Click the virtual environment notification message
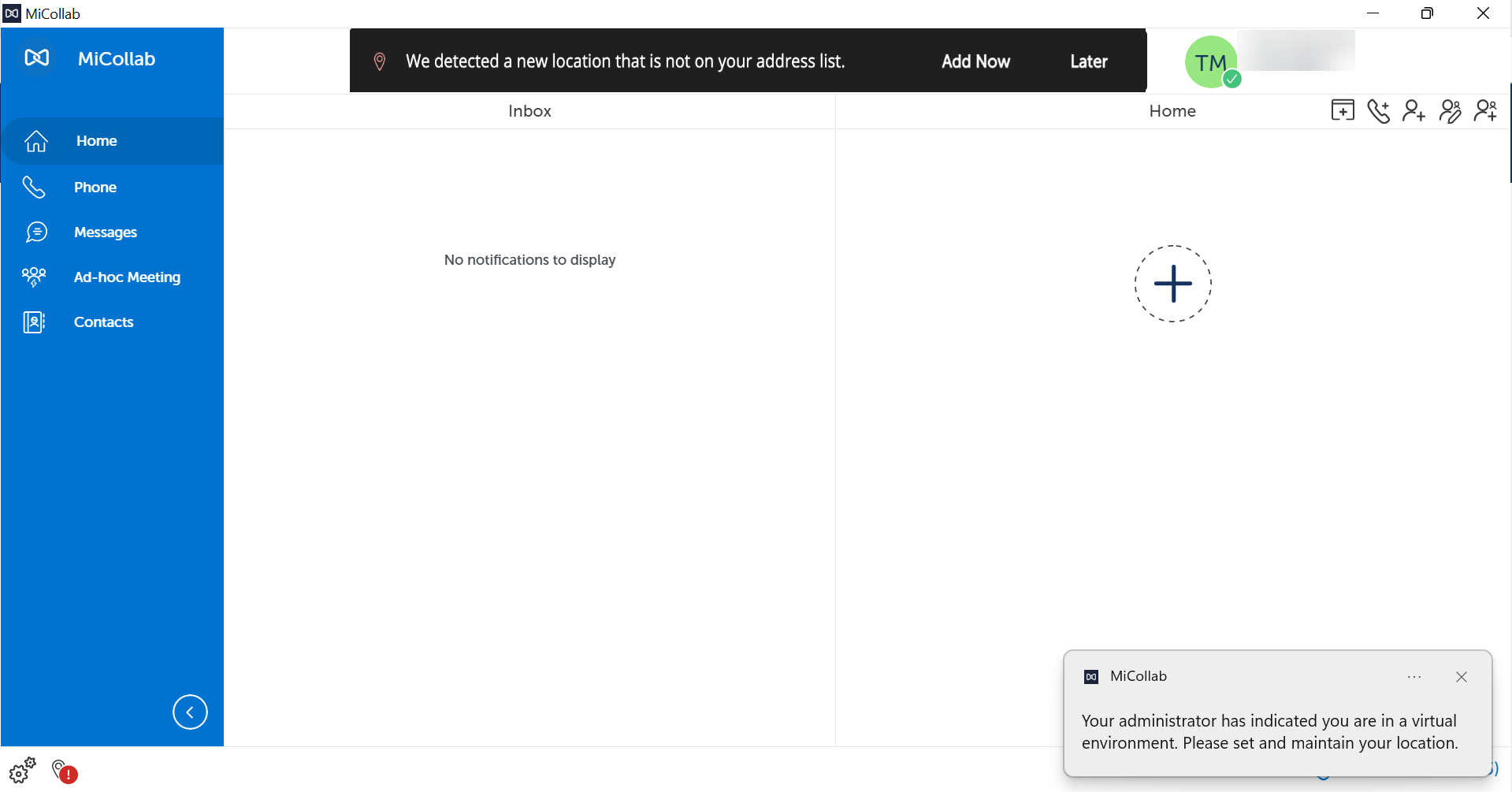 (1269, 732)
